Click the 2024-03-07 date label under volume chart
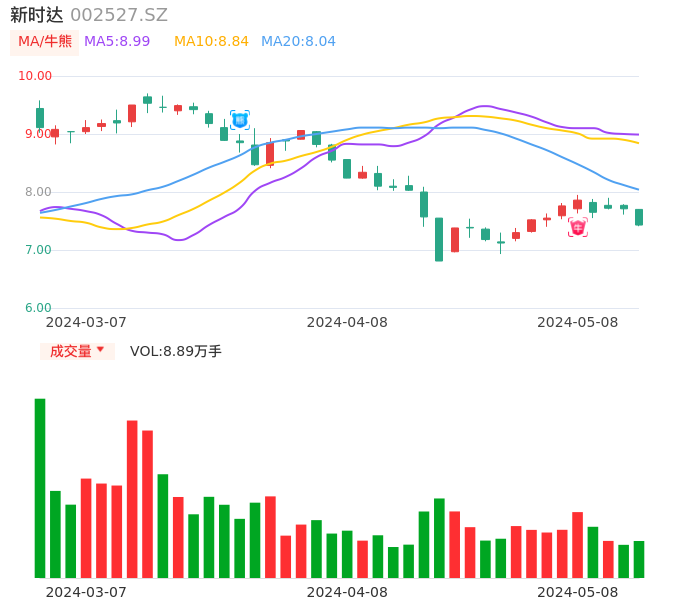Viewport: 686px width, 606px height. (86, 592)
